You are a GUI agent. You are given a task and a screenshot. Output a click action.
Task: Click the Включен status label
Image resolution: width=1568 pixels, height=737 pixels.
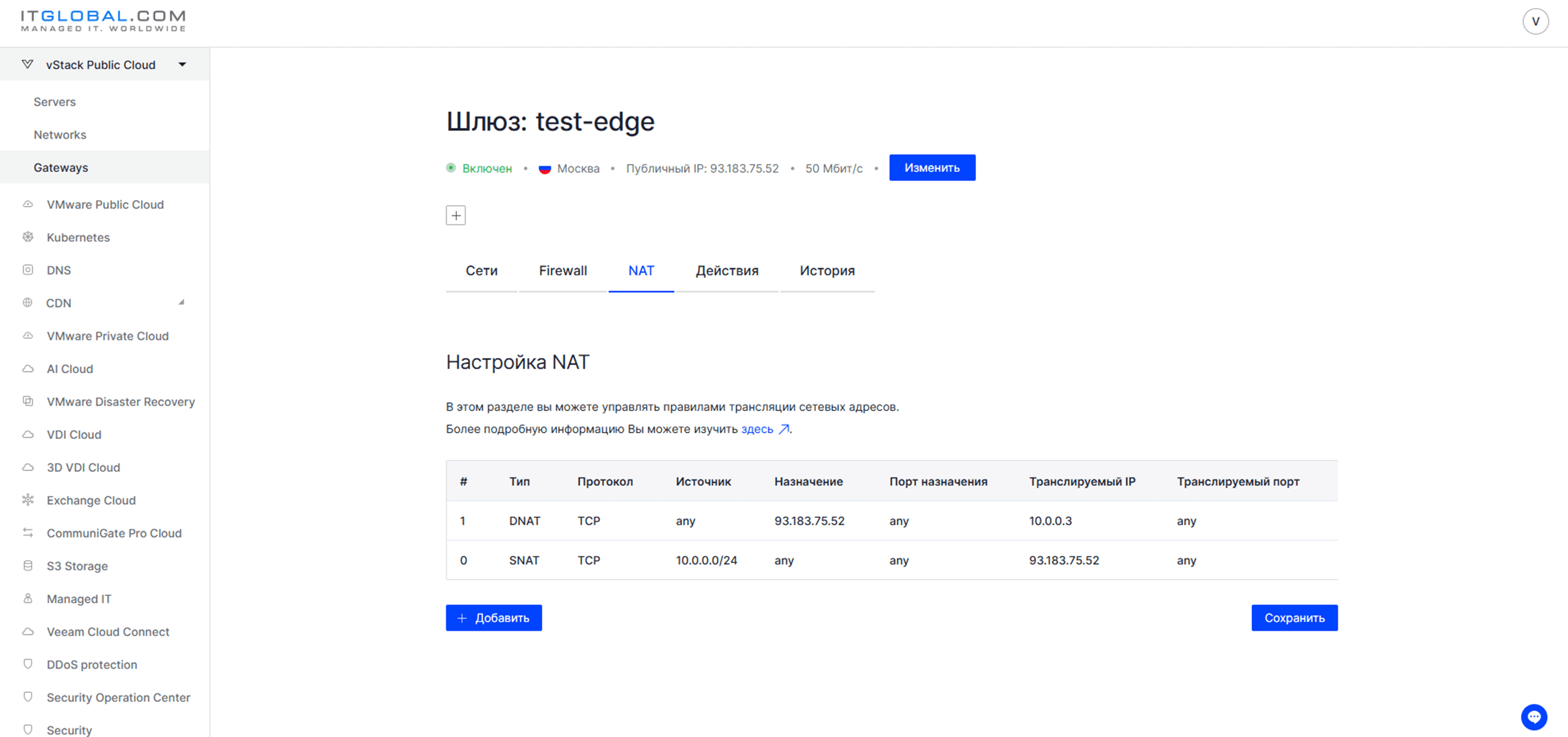(x=487, y=169)
